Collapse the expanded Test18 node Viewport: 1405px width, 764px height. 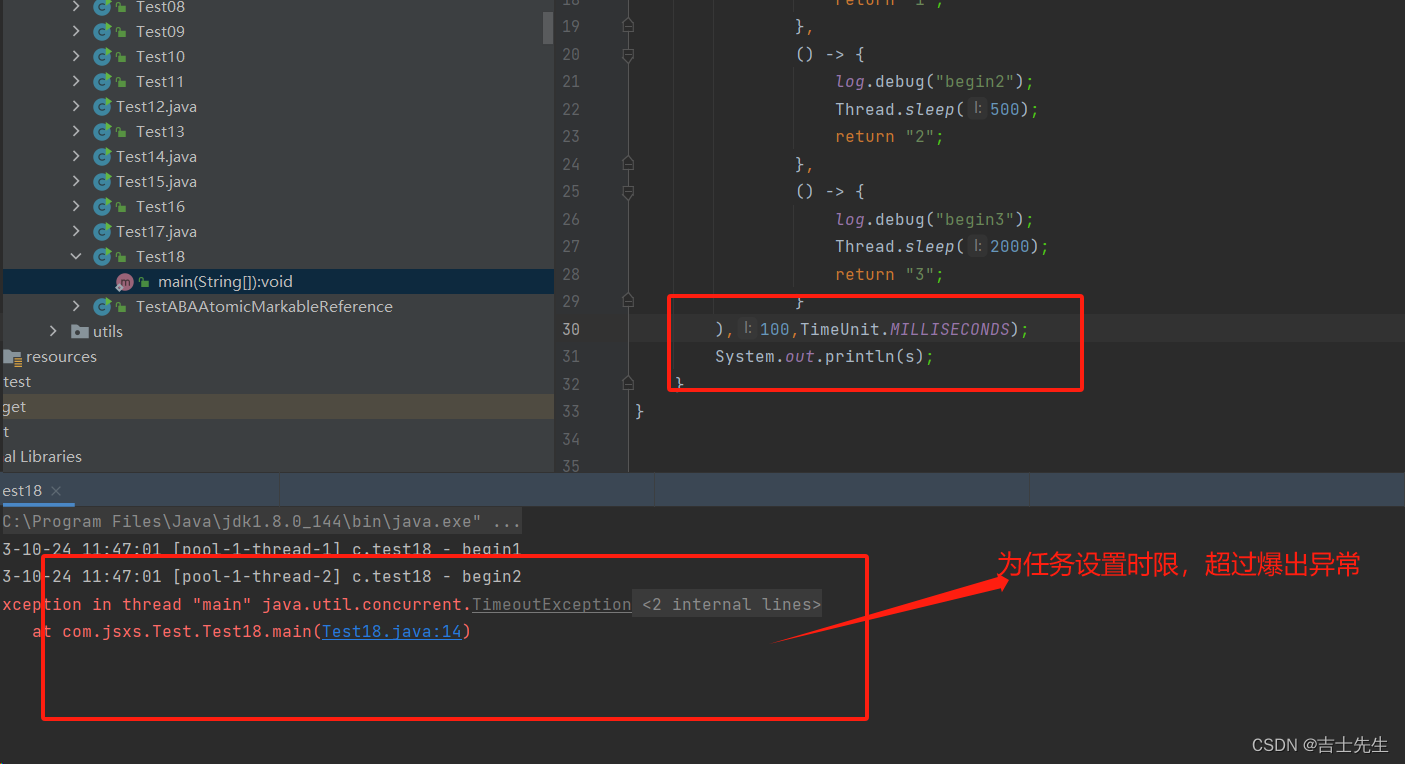76,256
